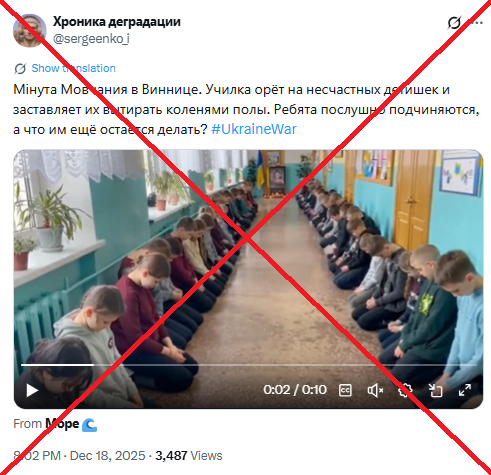Click the wave emoji beside Море
The image size is (491, 475).
coord(89,425)
